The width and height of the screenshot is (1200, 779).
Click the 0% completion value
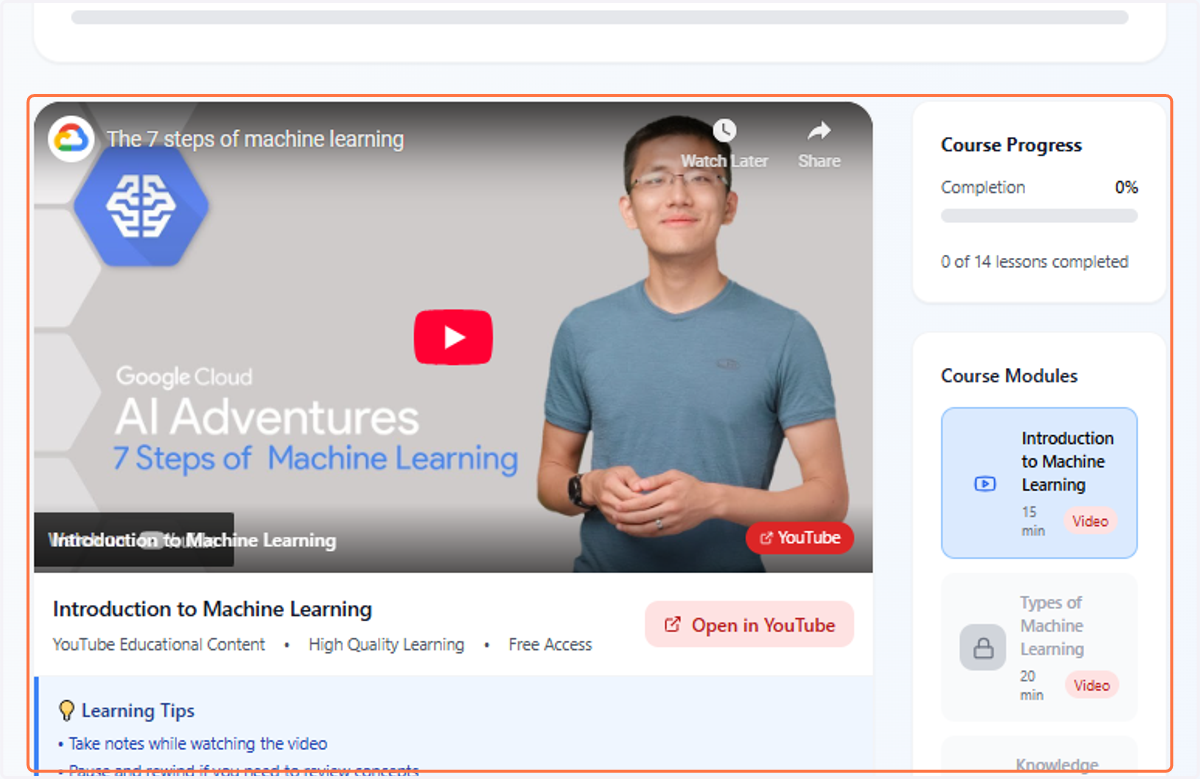coord(1126,187)
